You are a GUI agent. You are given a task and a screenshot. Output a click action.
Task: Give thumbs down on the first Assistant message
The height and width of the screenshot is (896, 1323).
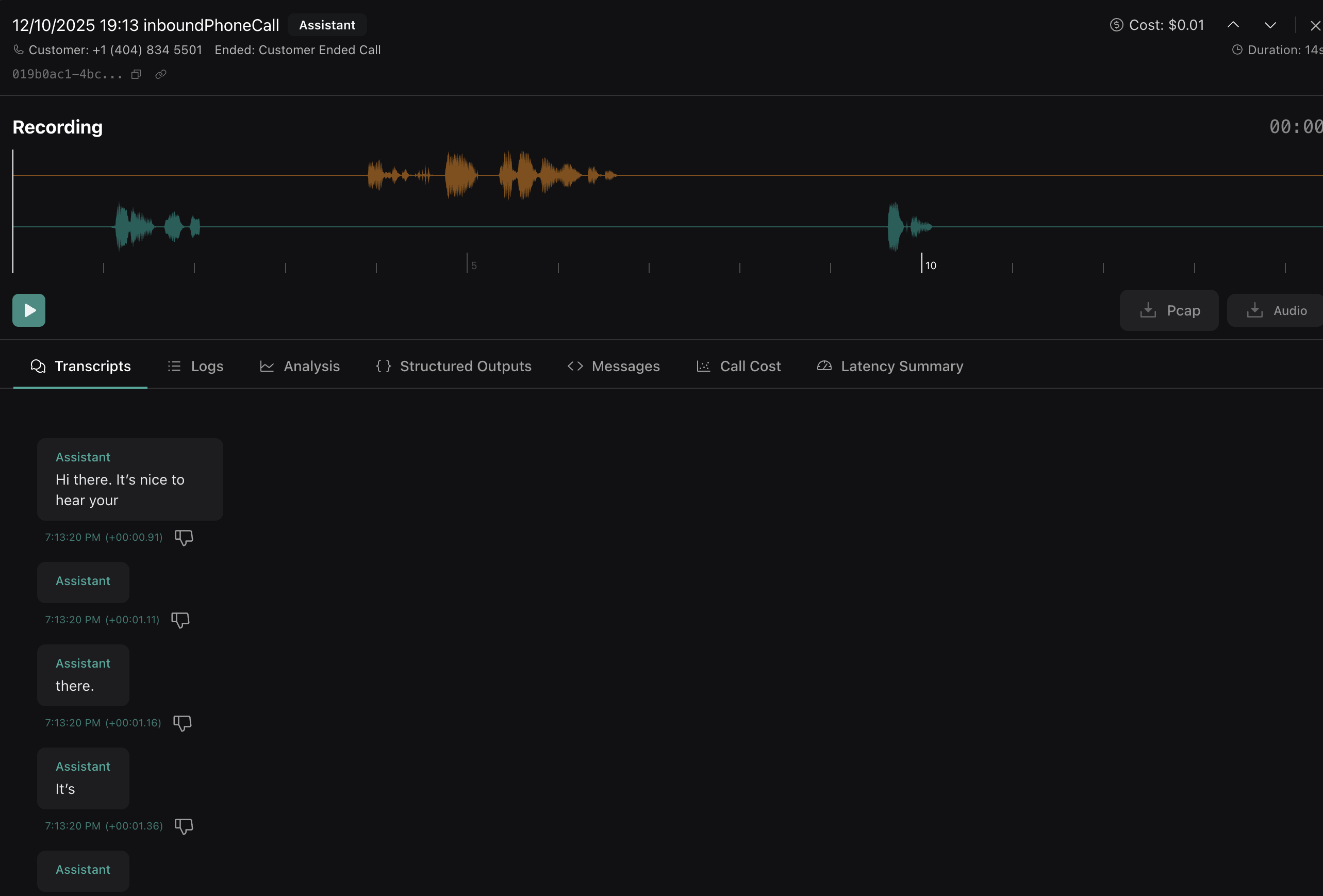[184, 537]
